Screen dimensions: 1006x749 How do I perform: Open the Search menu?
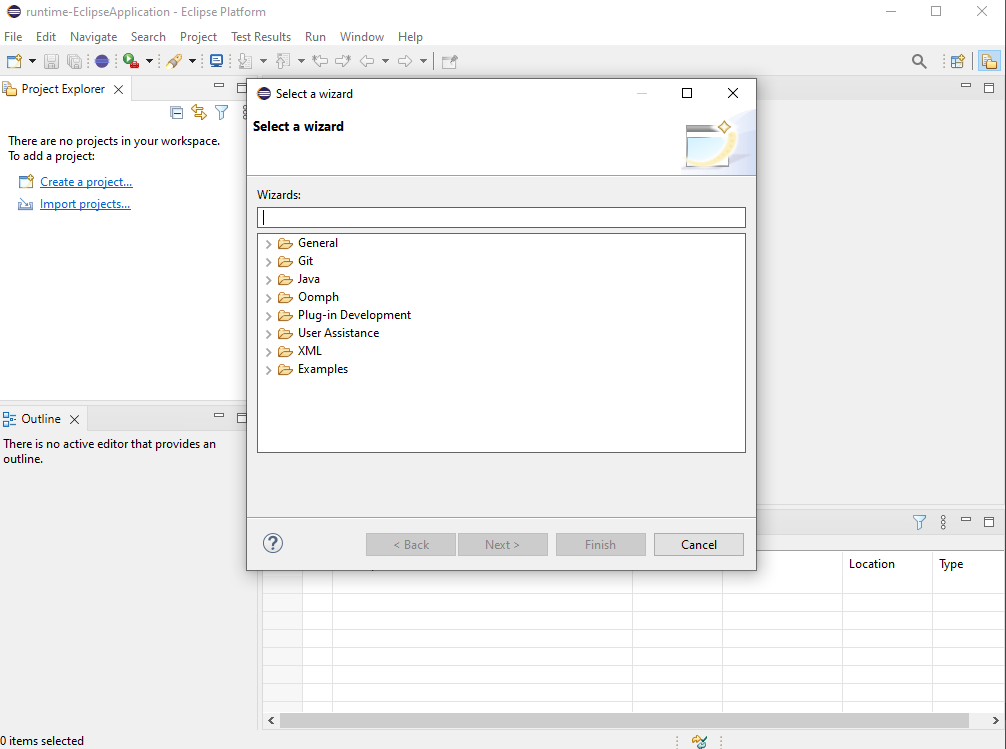148,37
